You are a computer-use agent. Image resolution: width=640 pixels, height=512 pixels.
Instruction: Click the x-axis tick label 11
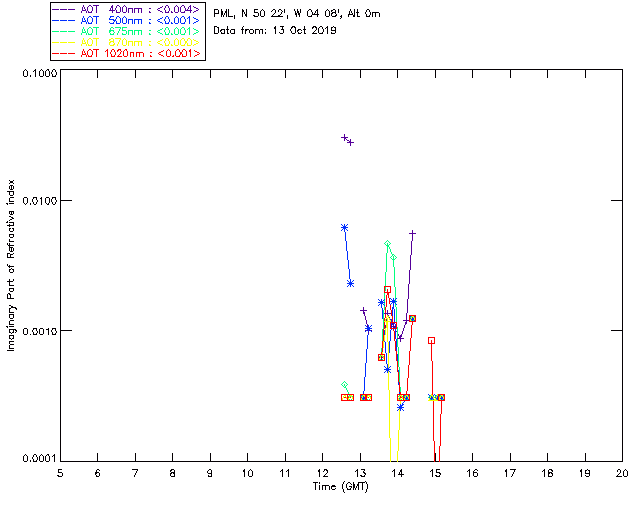pyautogui.click(x=285, y=473)
